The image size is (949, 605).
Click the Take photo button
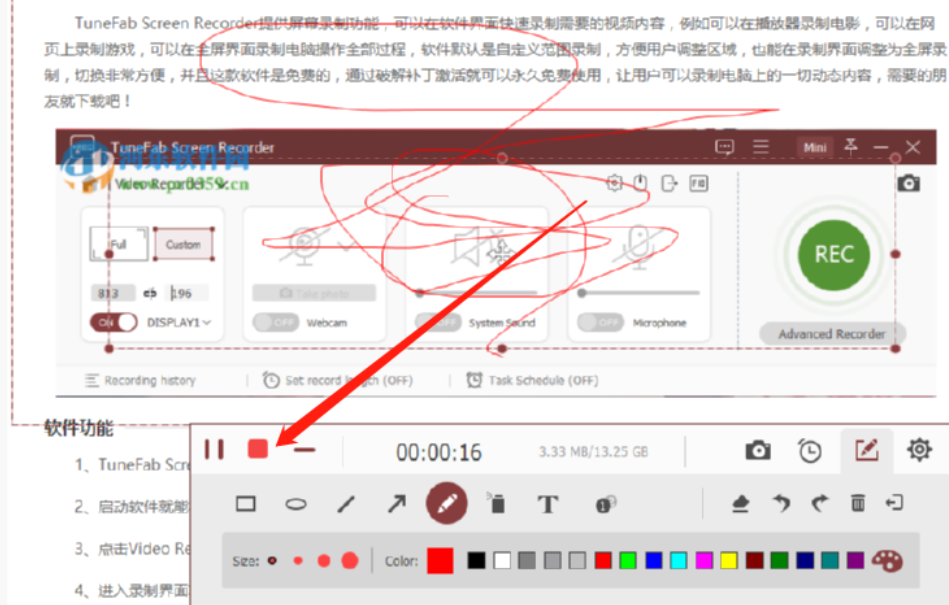click(314, 293)
